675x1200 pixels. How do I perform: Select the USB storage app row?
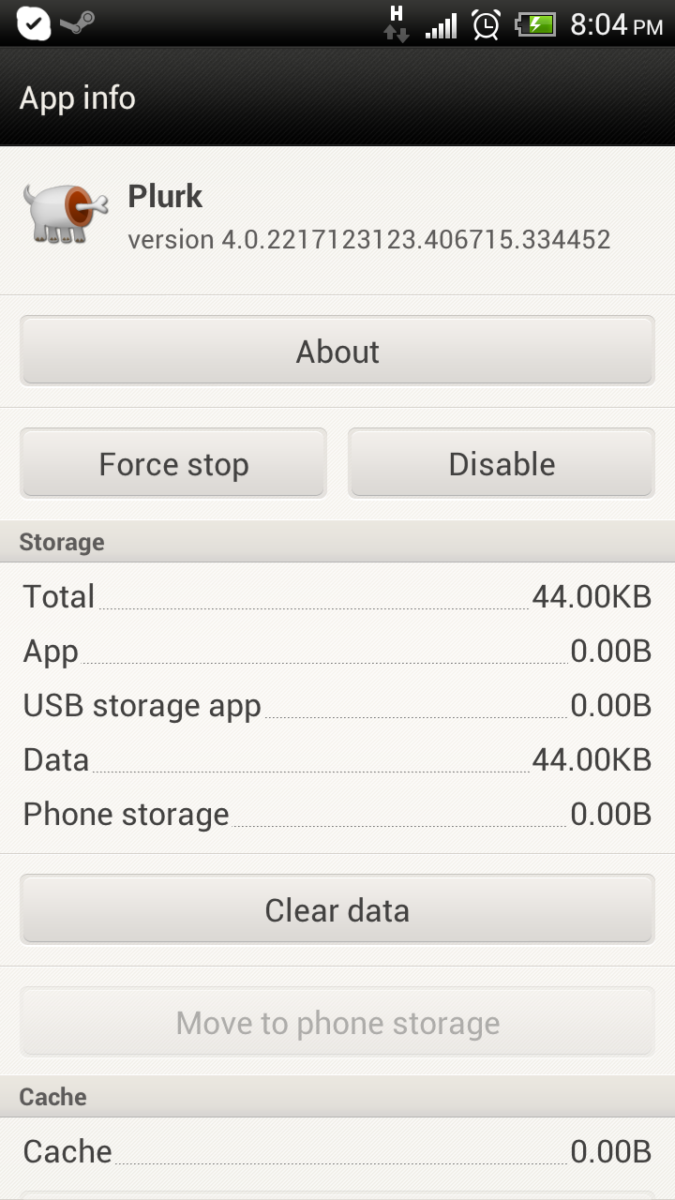337,705
